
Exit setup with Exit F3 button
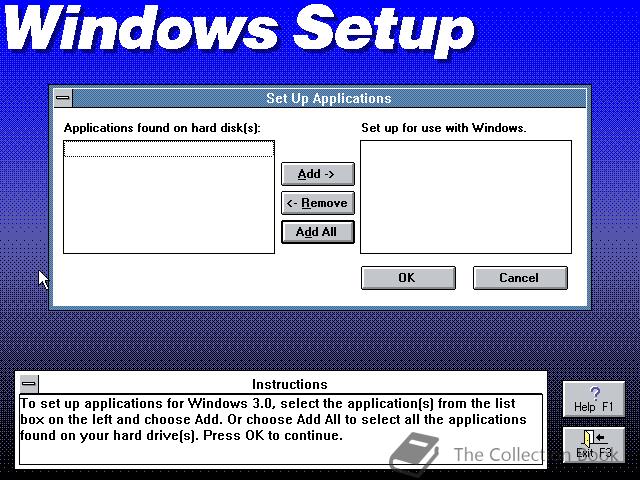(x=593, y=445)
